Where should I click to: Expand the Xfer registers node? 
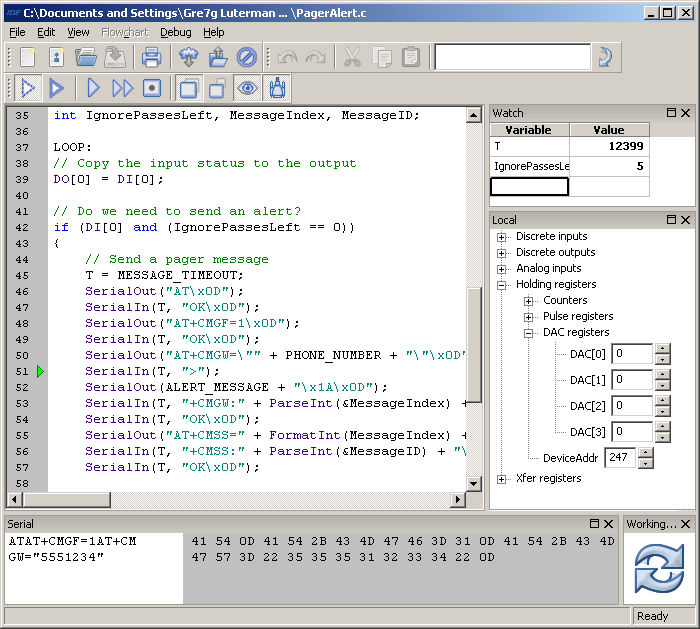[502, 479]
